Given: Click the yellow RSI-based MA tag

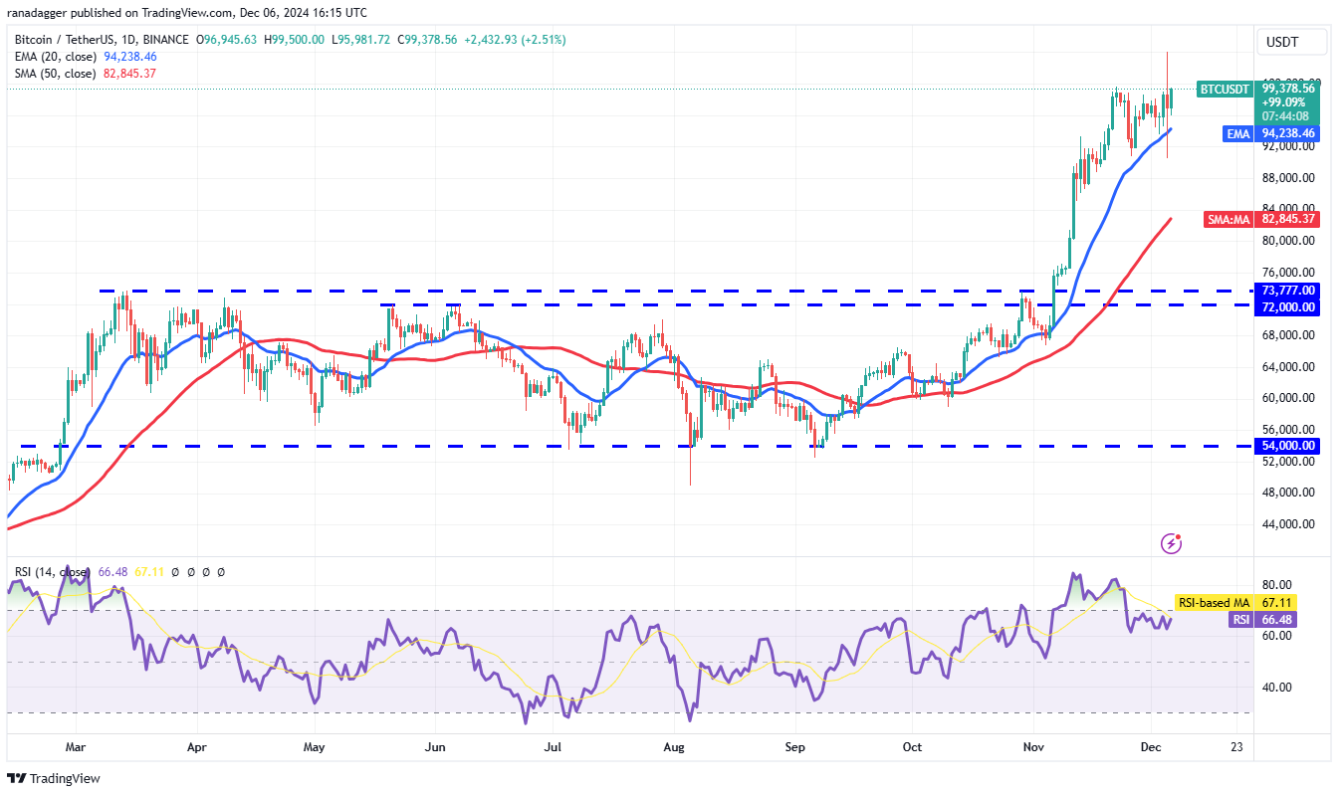Looking at the screenshot, I should click(x=1214, y=603).
